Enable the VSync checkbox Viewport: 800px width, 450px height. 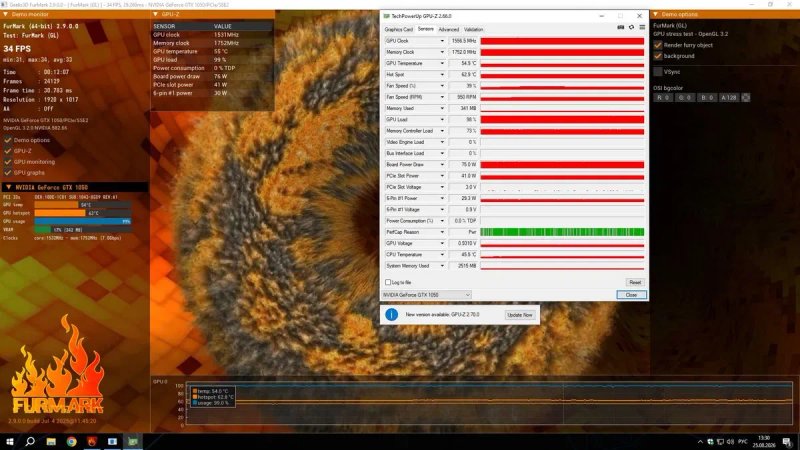coord(658,72)
